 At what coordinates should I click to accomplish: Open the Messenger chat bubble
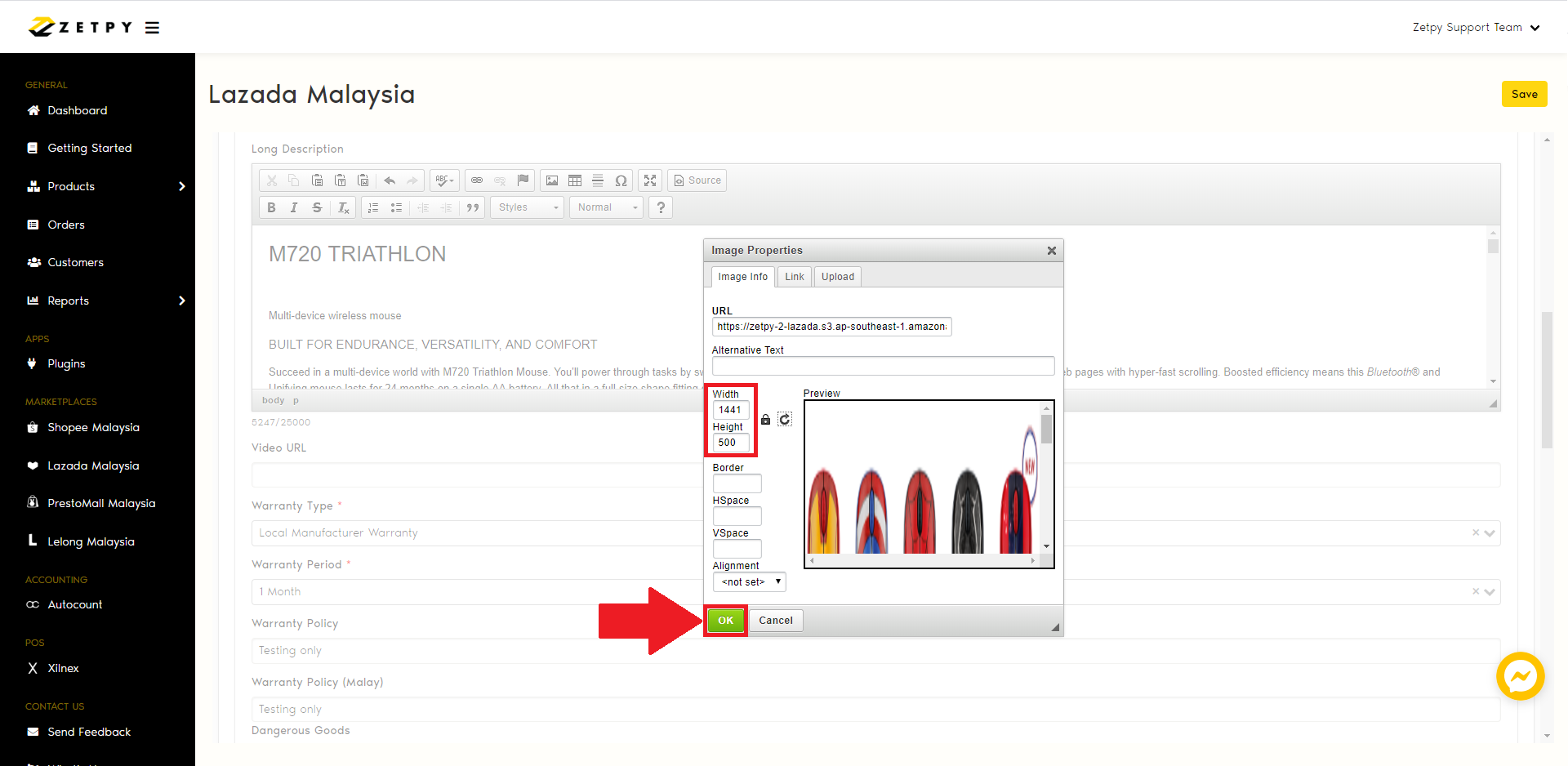click(1520, 676)
